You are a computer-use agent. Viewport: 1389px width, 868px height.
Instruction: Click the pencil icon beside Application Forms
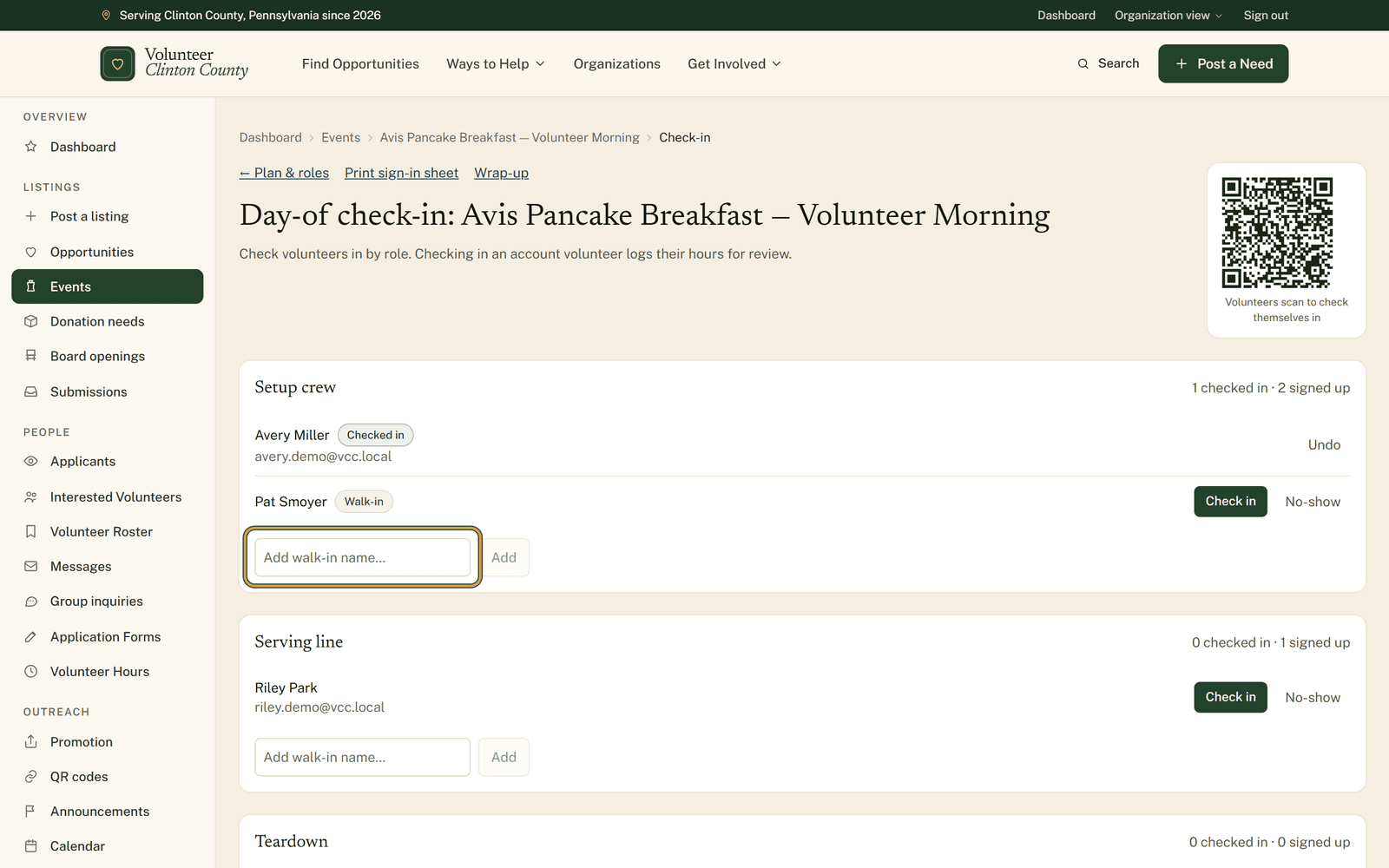[31, 636]
